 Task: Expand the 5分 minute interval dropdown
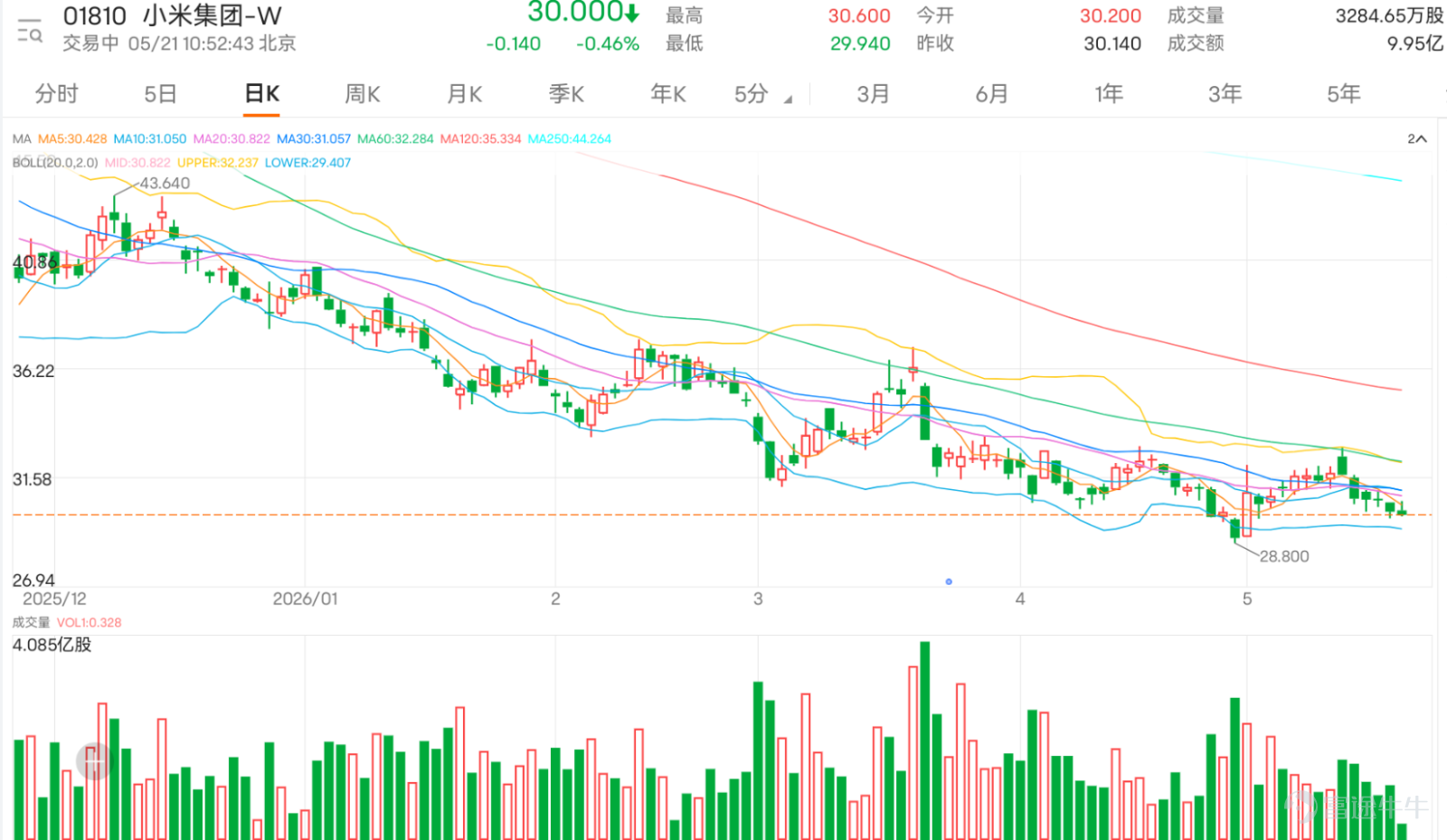(x=762, y=94)
